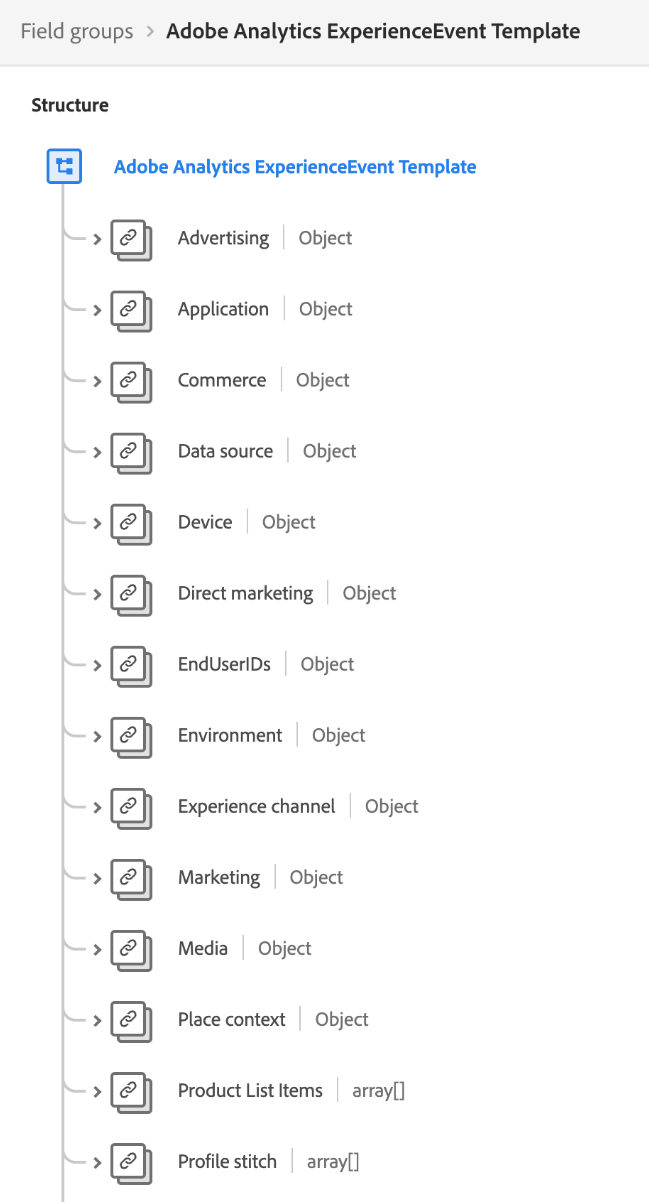Screen dimensions: 649x1204
Task: Select the Commerce field row
Action: pos(221,380)
